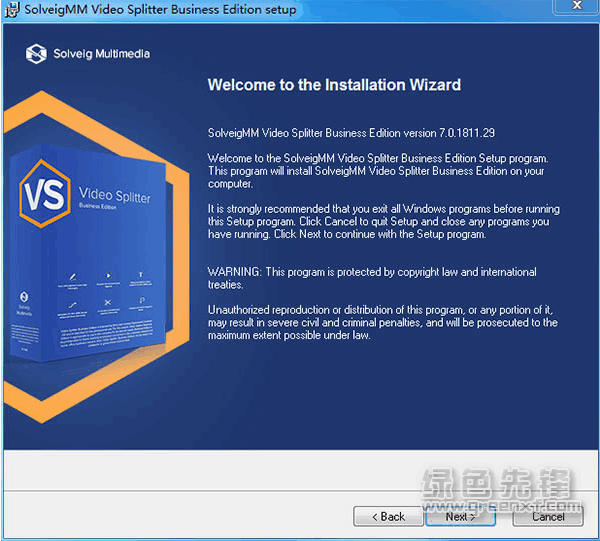Click the 'Solveig Multimedia' brand text
The height and width of the screenshot is (541, 600).
(x=101, y=54)
